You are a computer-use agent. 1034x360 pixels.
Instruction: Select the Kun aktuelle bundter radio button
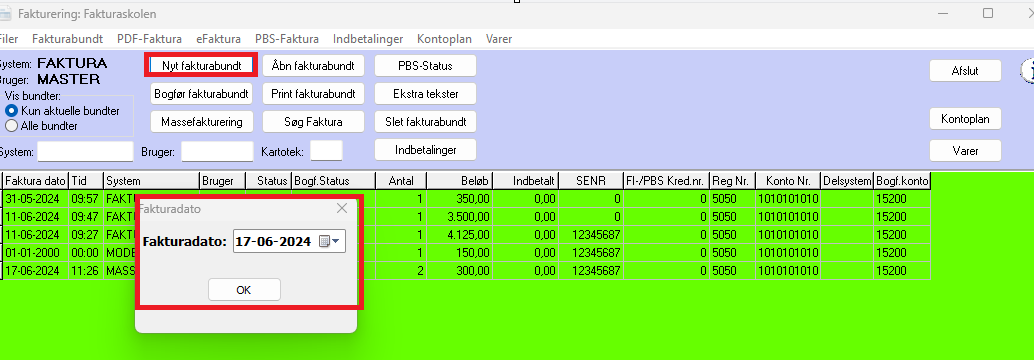[x=11, y=111]
